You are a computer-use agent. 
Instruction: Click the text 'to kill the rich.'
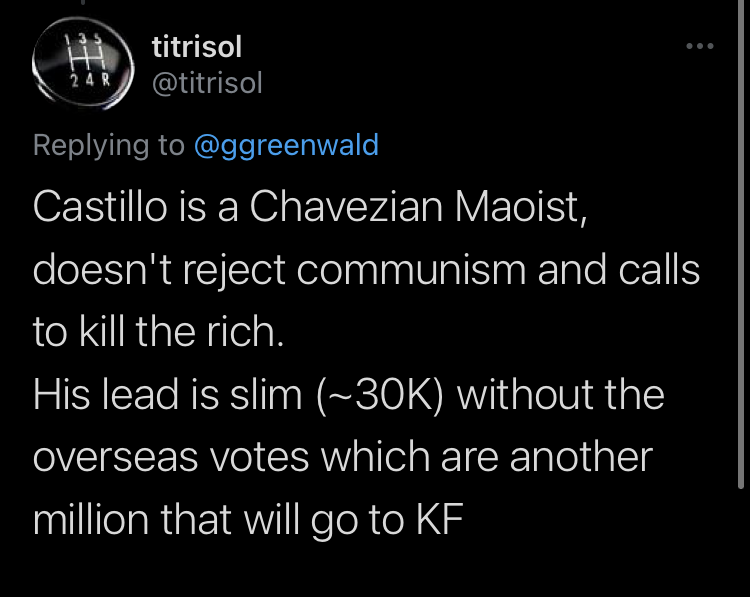tap(158, 331)
